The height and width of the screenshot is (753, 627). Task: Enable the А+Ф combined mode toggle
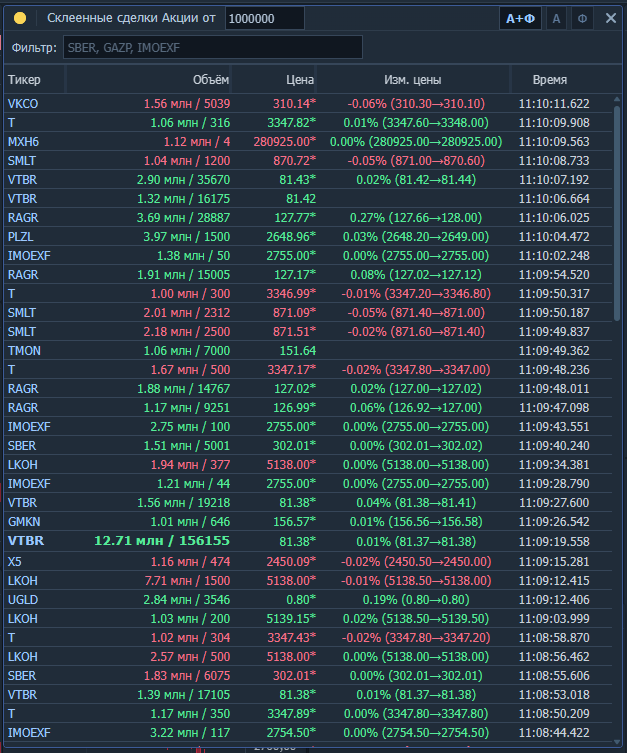coord(521,18)
